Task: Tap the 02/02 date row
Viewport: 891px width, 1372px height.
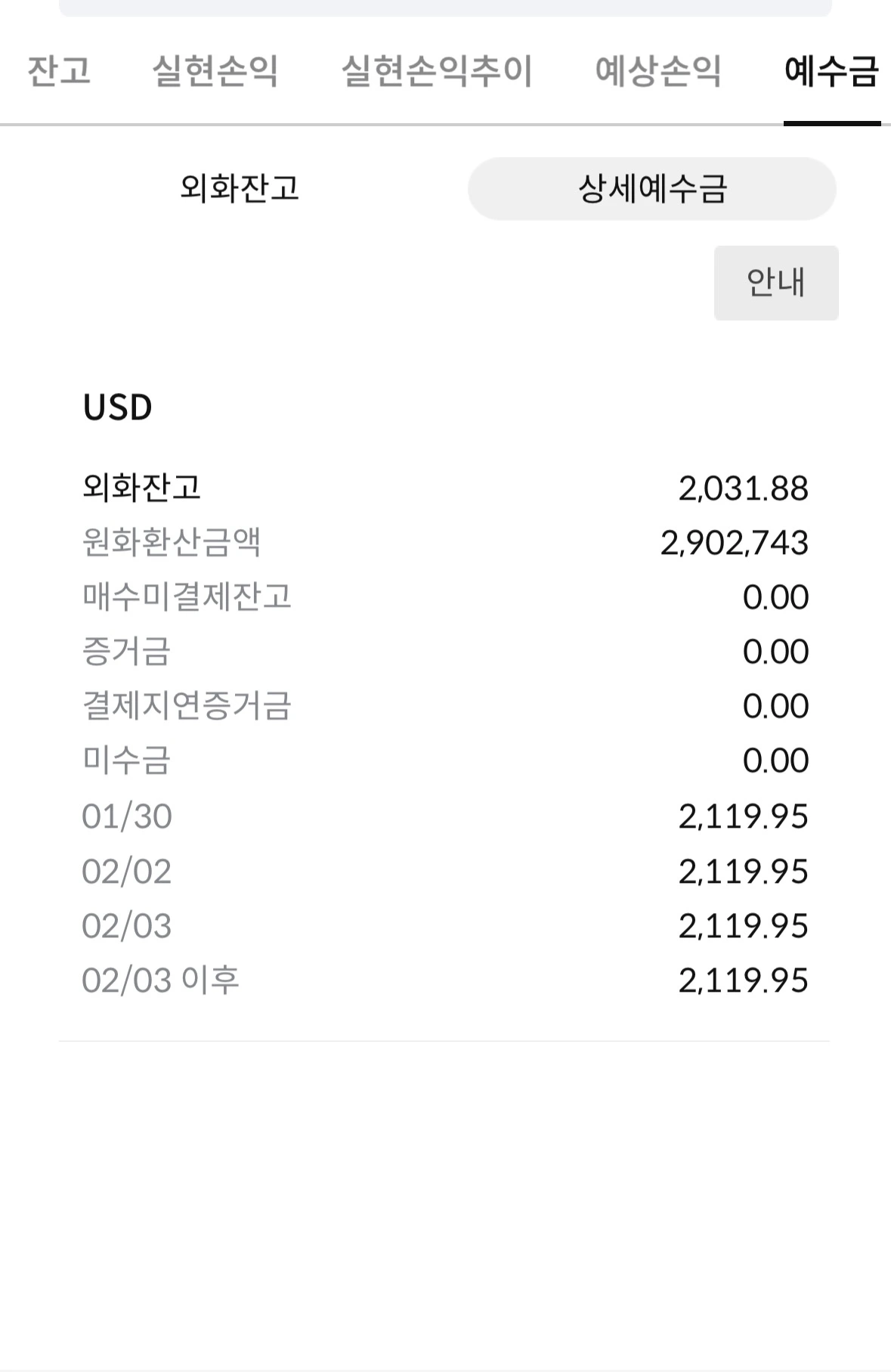Action: point(127,872)
